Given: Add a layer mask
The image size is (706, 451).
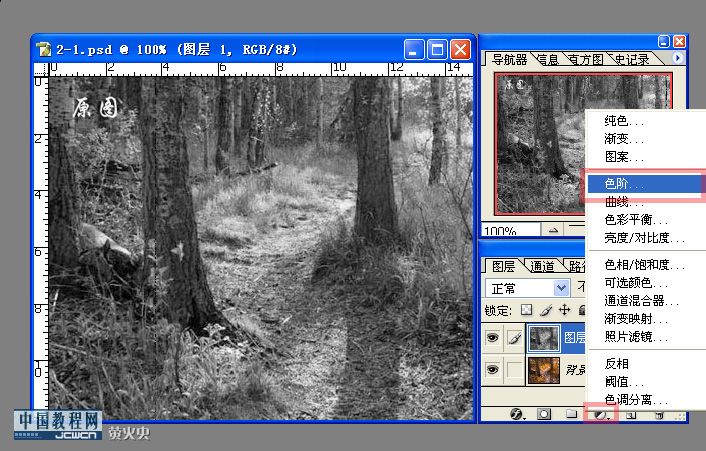Looking at the screenshot, I should pos(544,414).
